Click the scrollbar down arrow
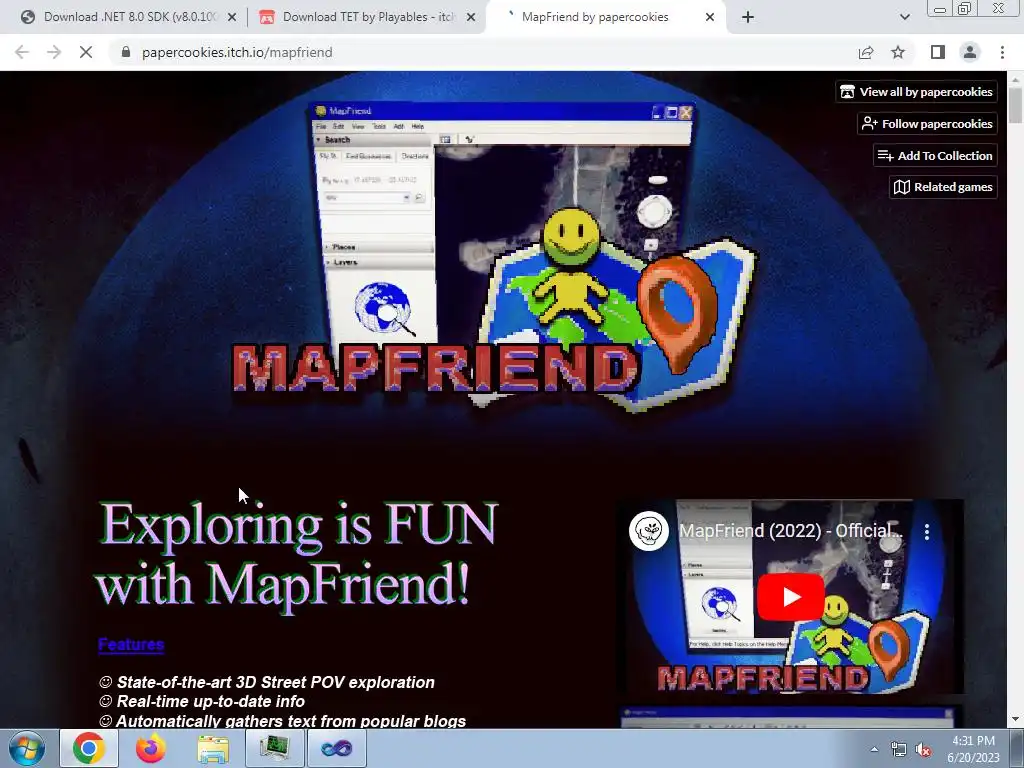The width and height of the screenshot is (1024, 768). [1016, 720]
